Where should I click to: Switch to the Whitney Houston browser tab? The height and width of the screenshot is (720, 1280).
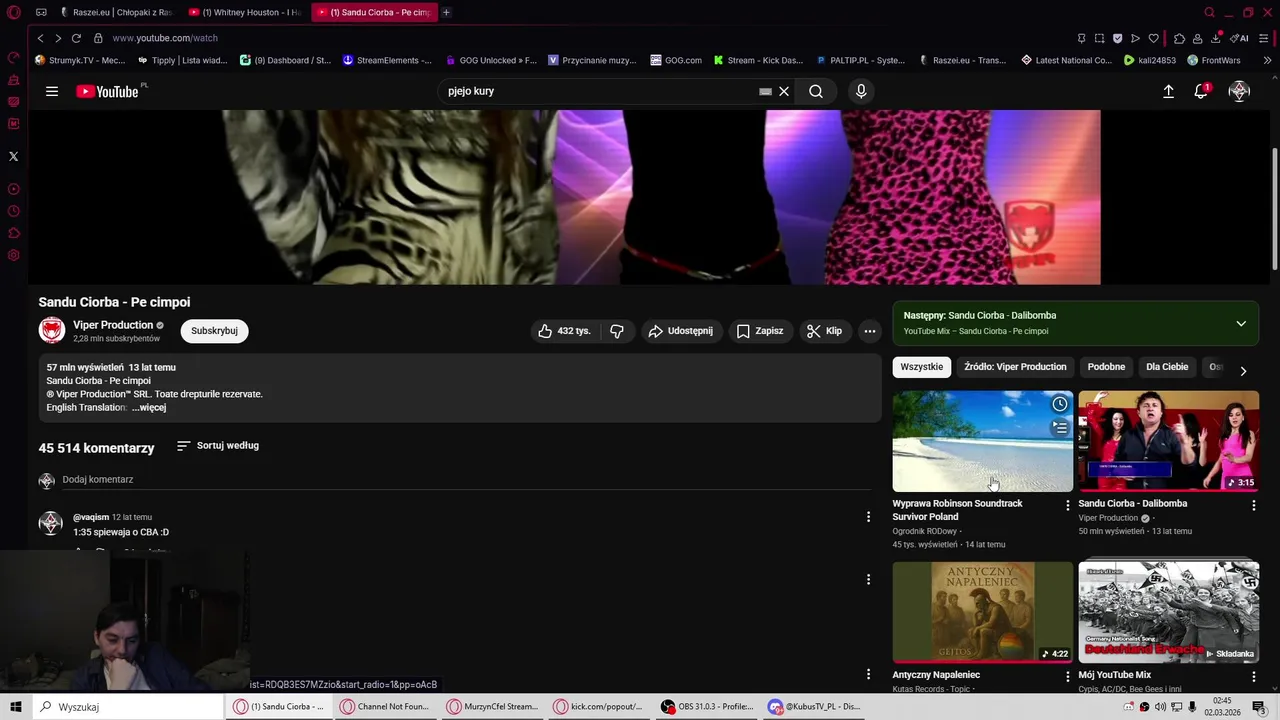pyautogui.click(x=245, y=12)
